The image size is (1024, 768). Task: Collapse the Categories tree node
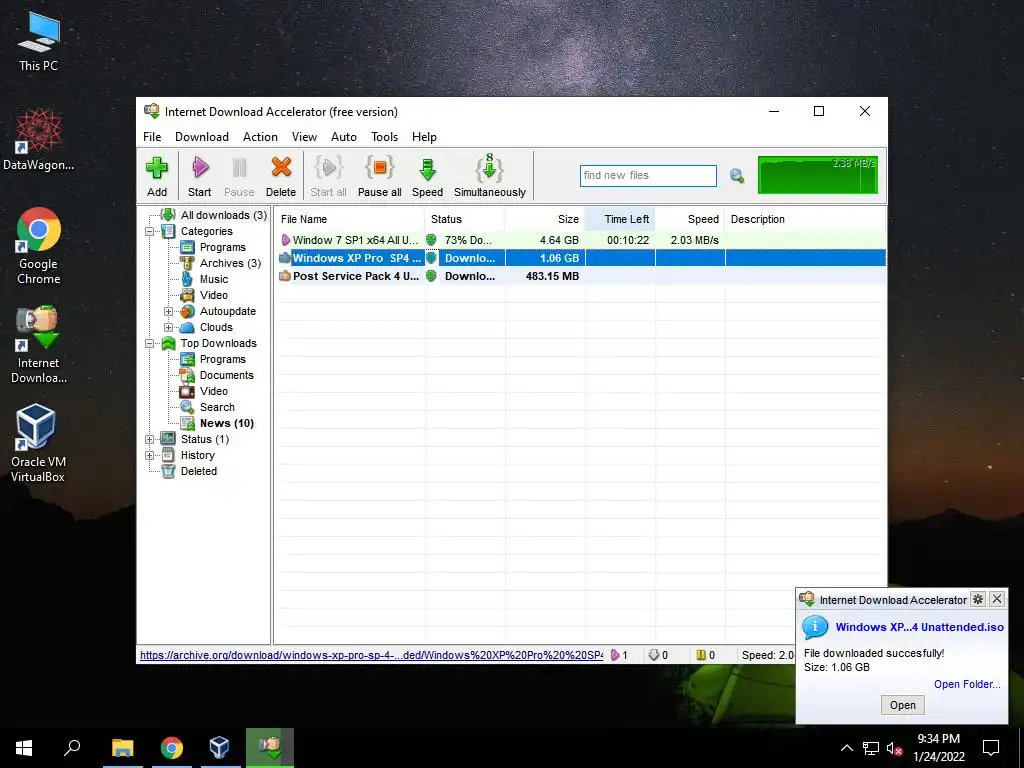pos(150,231)
